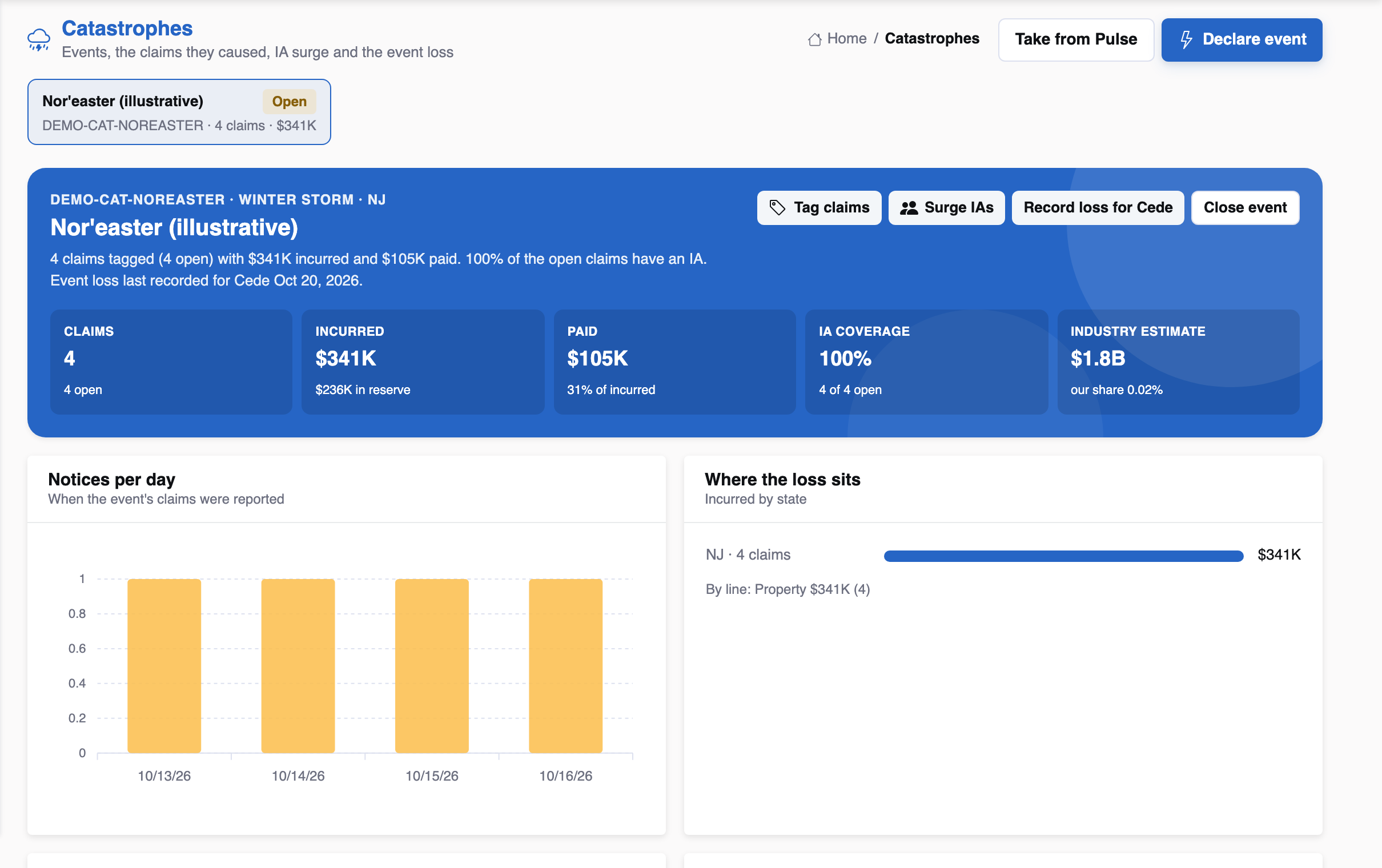The height and width of the screenshot is (868, 1382).
Task: Click the 10/15/26 bar in the chart
Action: 432,666
